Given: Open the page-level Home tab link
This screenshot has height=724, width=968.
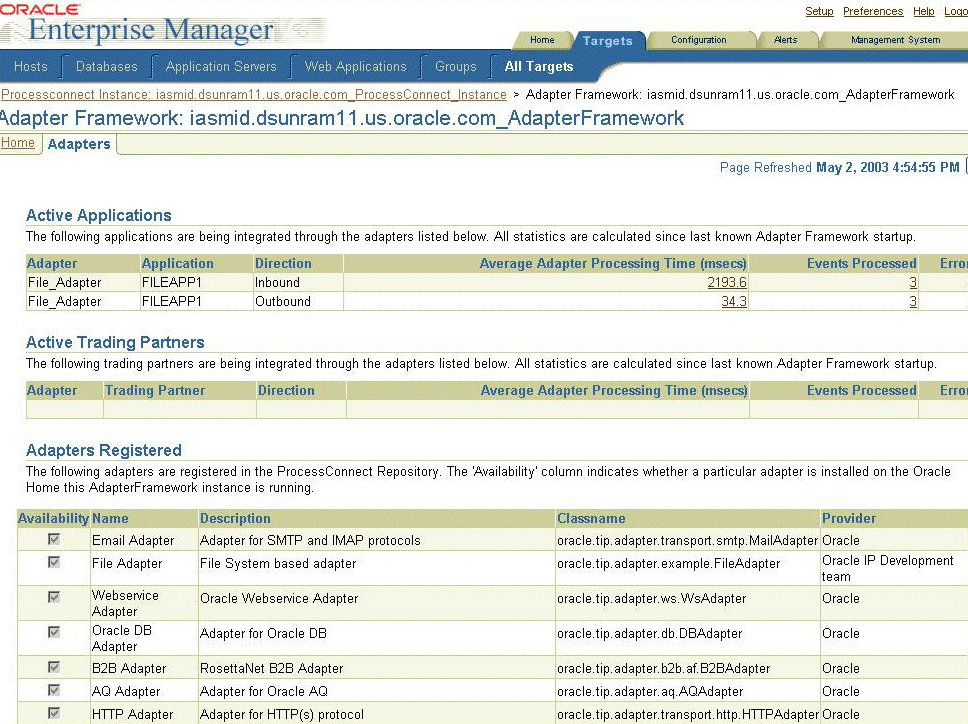Looking at the screenshot, I should pyautogui.click(x=18, y=143).
